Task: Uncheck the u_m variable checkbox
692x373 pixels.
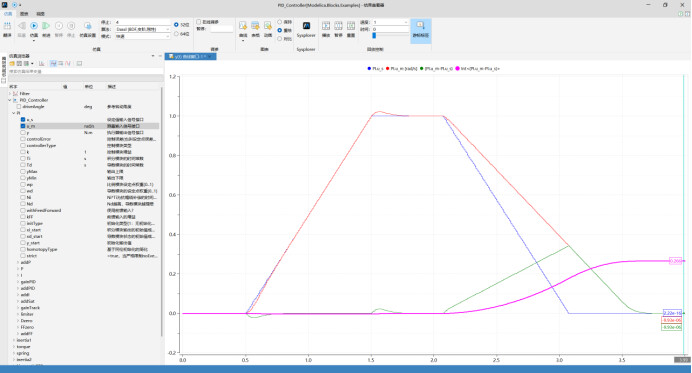Action: [23, 126]
